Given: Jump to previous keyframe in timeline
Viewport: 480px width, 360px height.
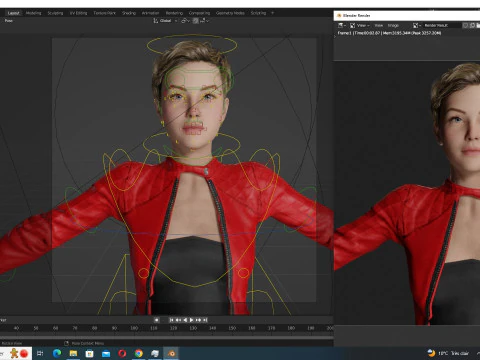Looking at the screenshot, I should pyautogui.click(x=178, y=320).
